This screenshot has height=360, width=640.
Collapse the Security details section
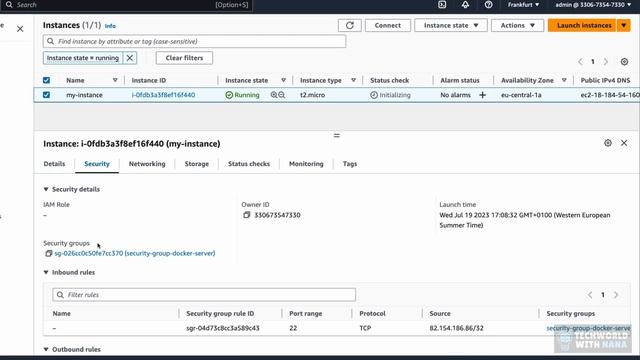pos(46,189)
